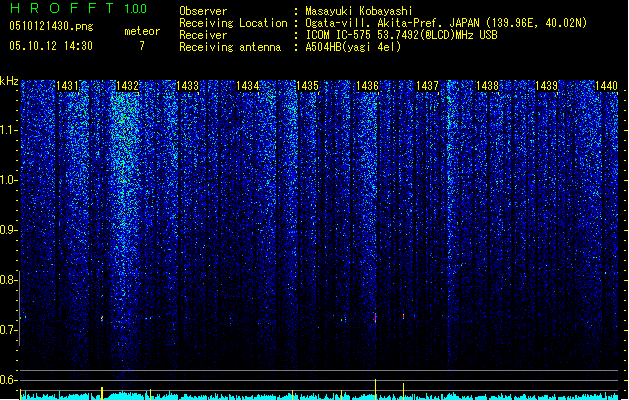Click the 0.6 kHz axis label
The width and height of the screenshot is (629, 400).
pos(9,380)
